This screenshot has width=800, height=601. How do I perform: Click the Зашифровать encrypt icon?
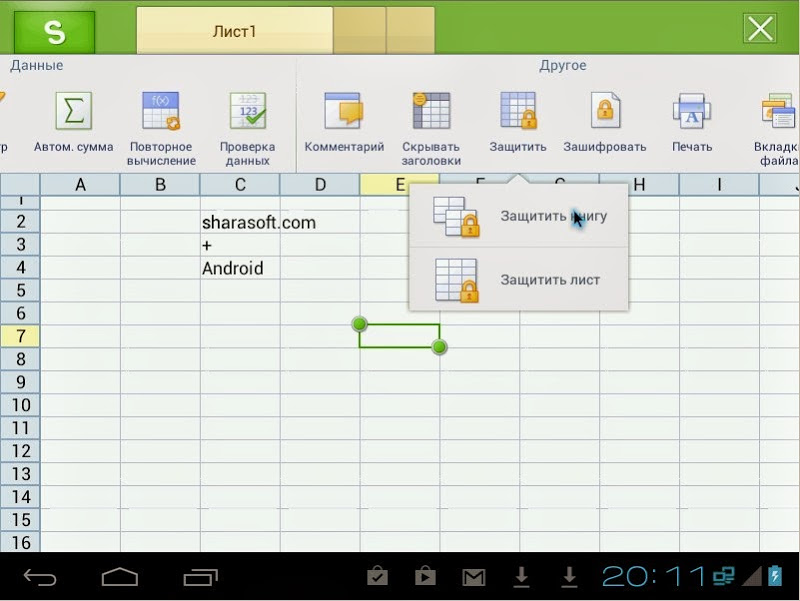pos(605,111)
